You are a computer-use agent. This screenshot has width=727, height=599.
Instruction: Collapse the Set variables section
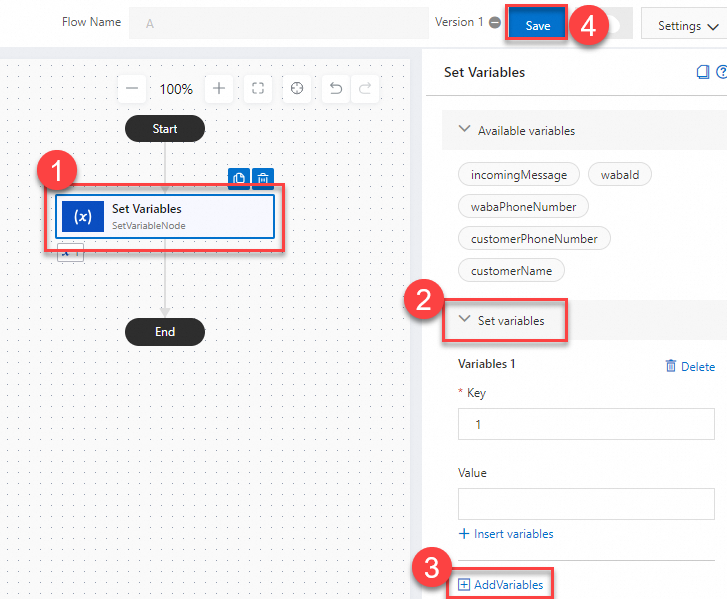click(x=464, y=319)
